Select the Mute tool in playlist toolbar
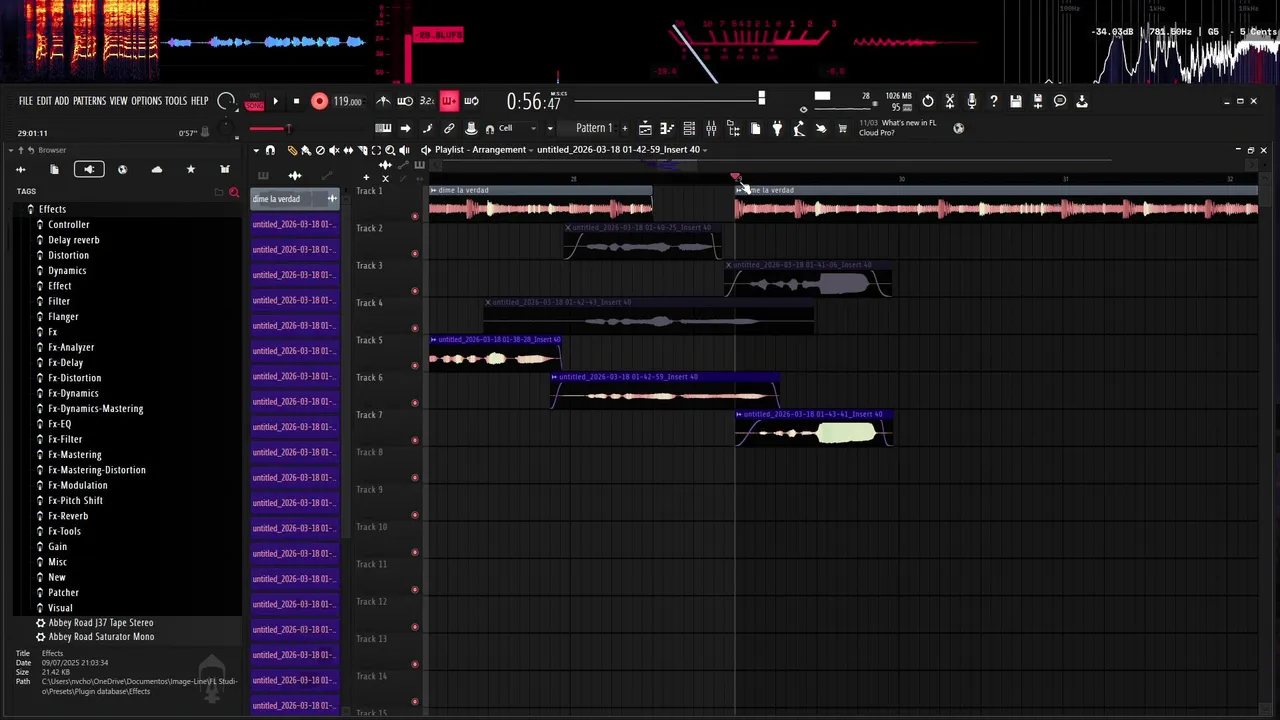The image size is (1280, 720). pyautogui.click(x=334, y=150)
